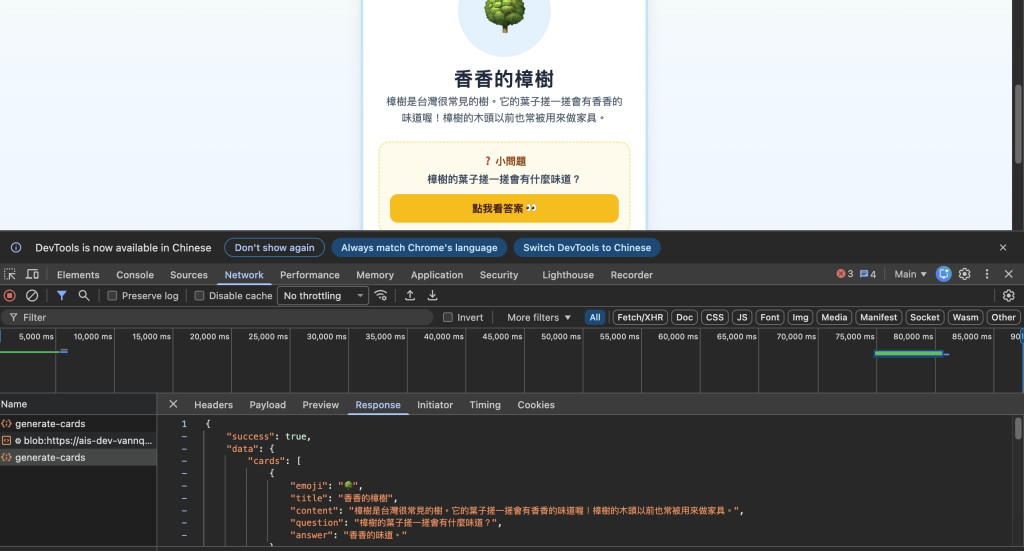This screenshot has height=551, width=1024.
Task: Close the DevTools panel
Action: coord(1008,274)
